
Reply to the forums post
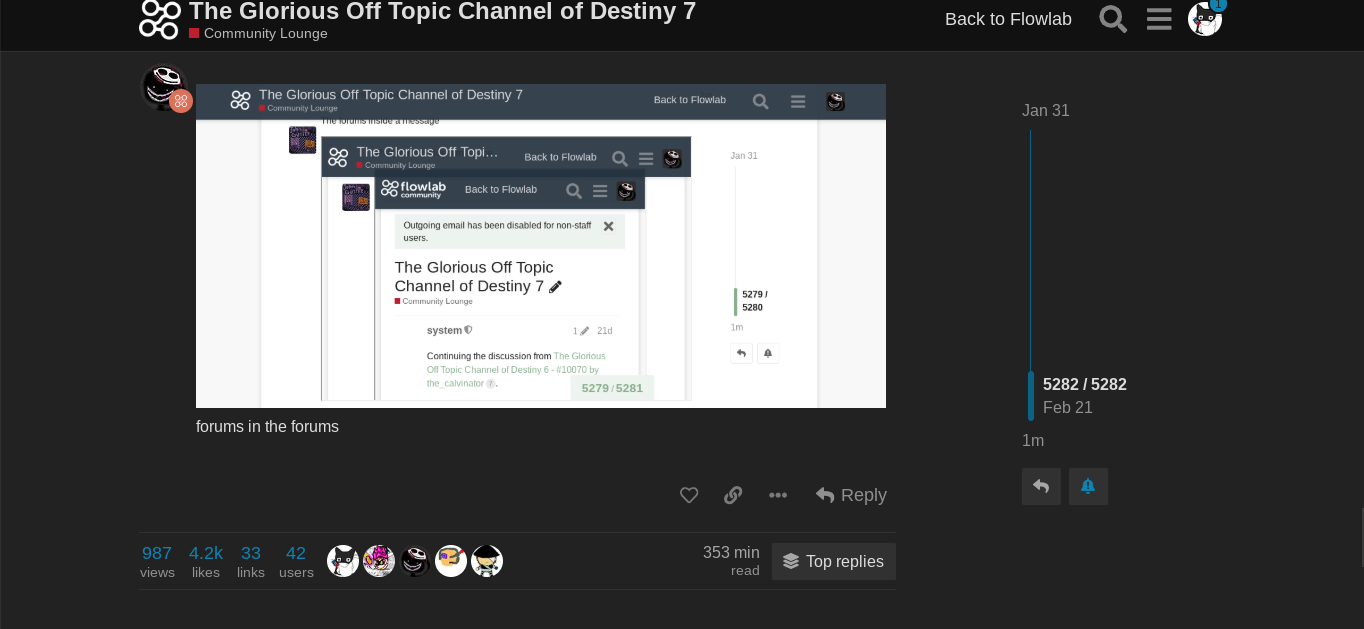pos(851,495)
